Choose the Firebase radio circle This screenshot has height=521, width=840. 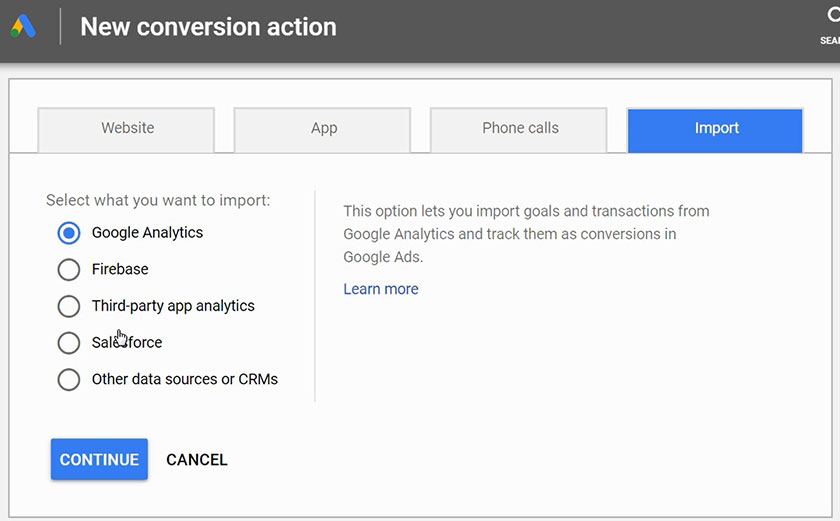(x=68, y=270)
